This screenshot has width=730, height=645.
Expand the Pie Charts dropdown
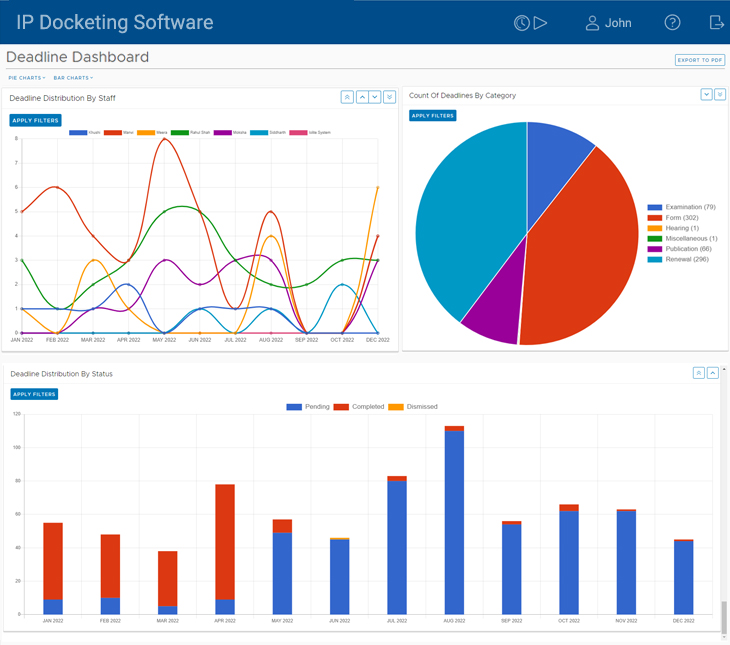pos(27,78)
